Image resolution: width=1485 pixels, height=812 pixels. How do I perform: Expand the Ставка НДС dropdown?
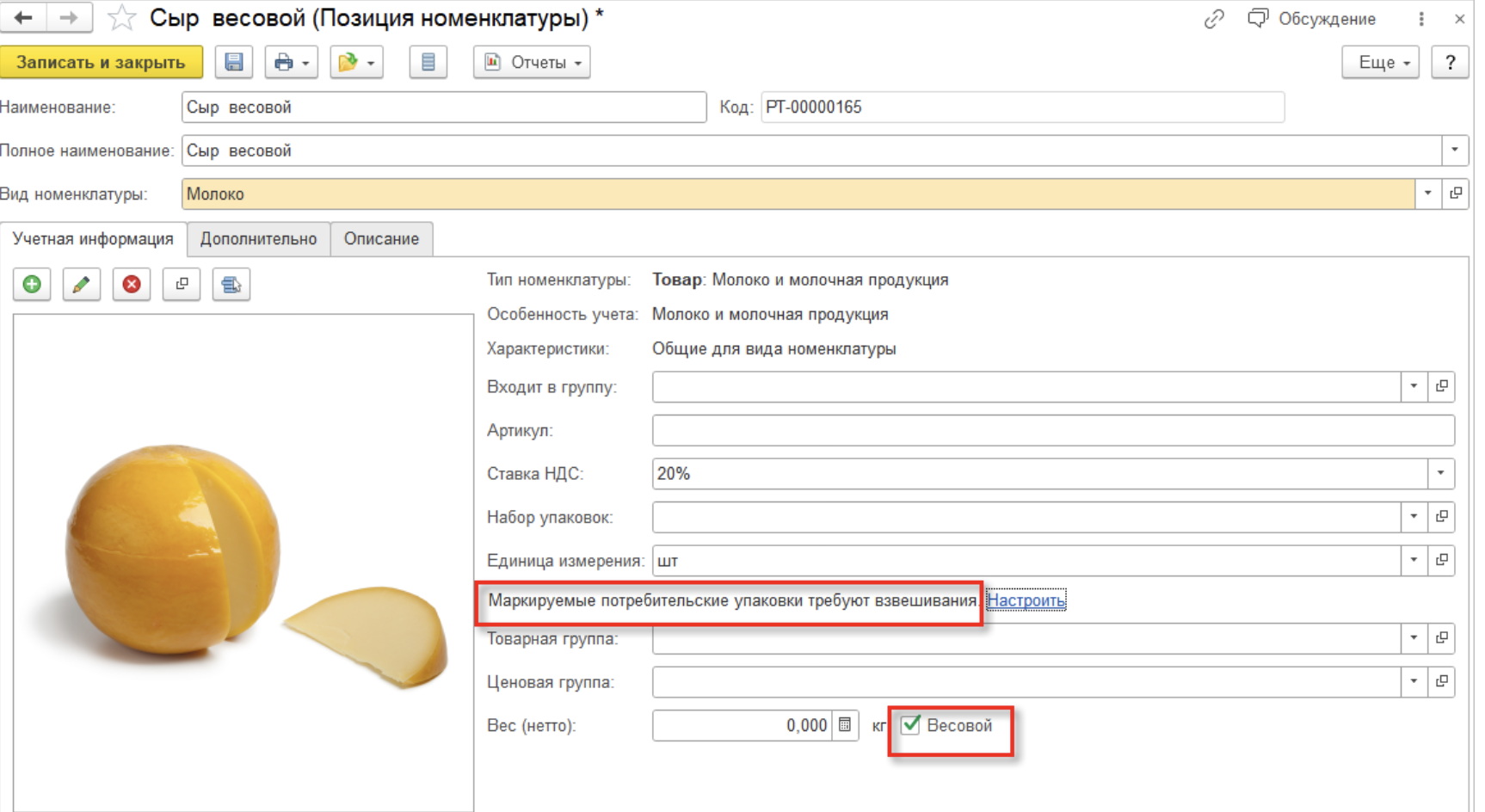[1440, 473]
